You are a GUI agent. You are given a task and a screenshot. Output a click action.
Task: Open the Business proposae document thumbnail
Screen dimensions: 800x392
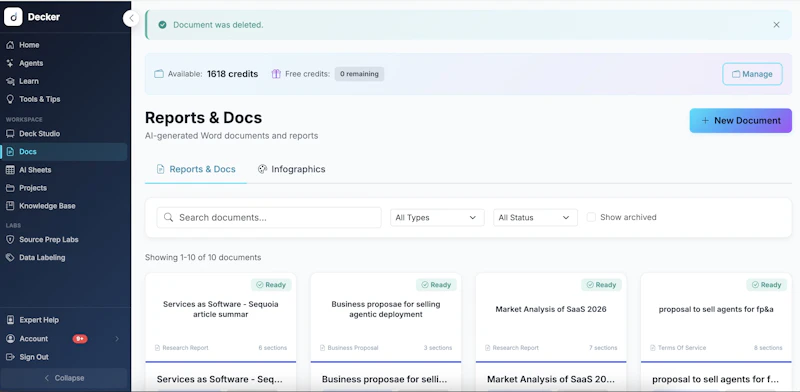(x=386, y=317)
